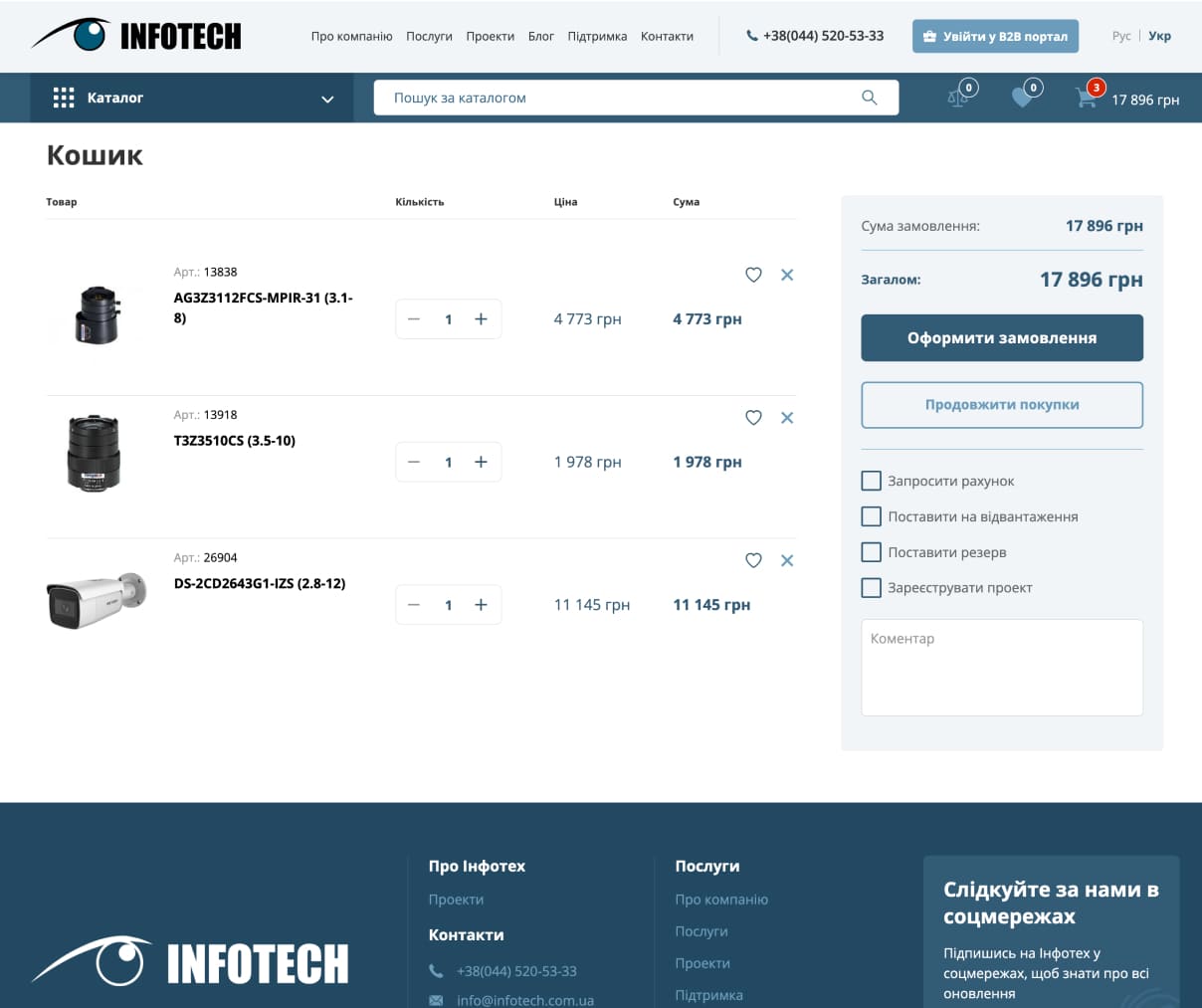Toggle 'Зареєструвати проект' checkbox
1202x1008 pixels.
tap(871, 588)
